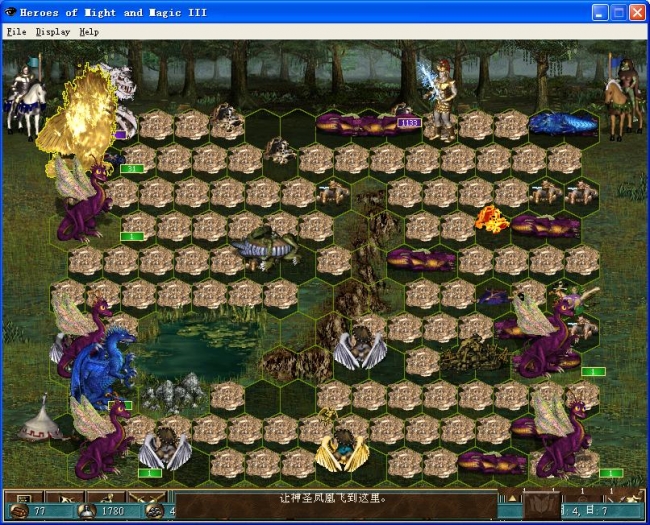Select the standing blue Azure Dragon
This screenshot has height=525, width=650.
click(104, 367)
